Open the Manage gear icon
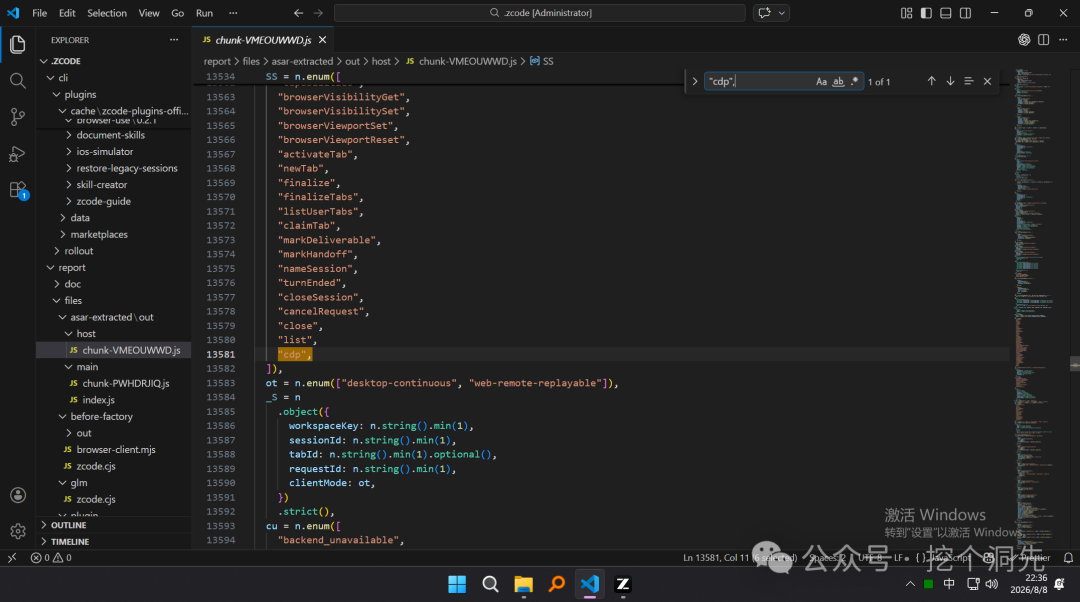 click(18, 531)
